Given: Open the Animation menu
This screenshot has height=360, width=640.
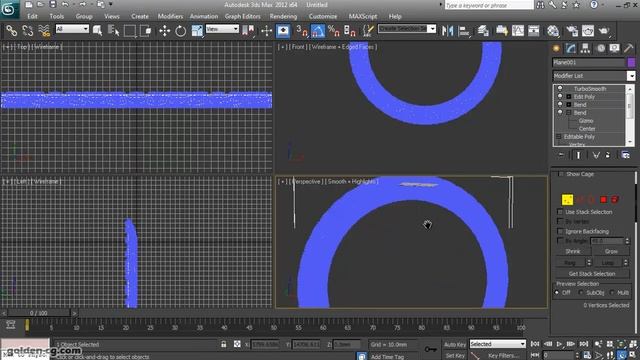Looking at the screenshot, I should 204,16.
